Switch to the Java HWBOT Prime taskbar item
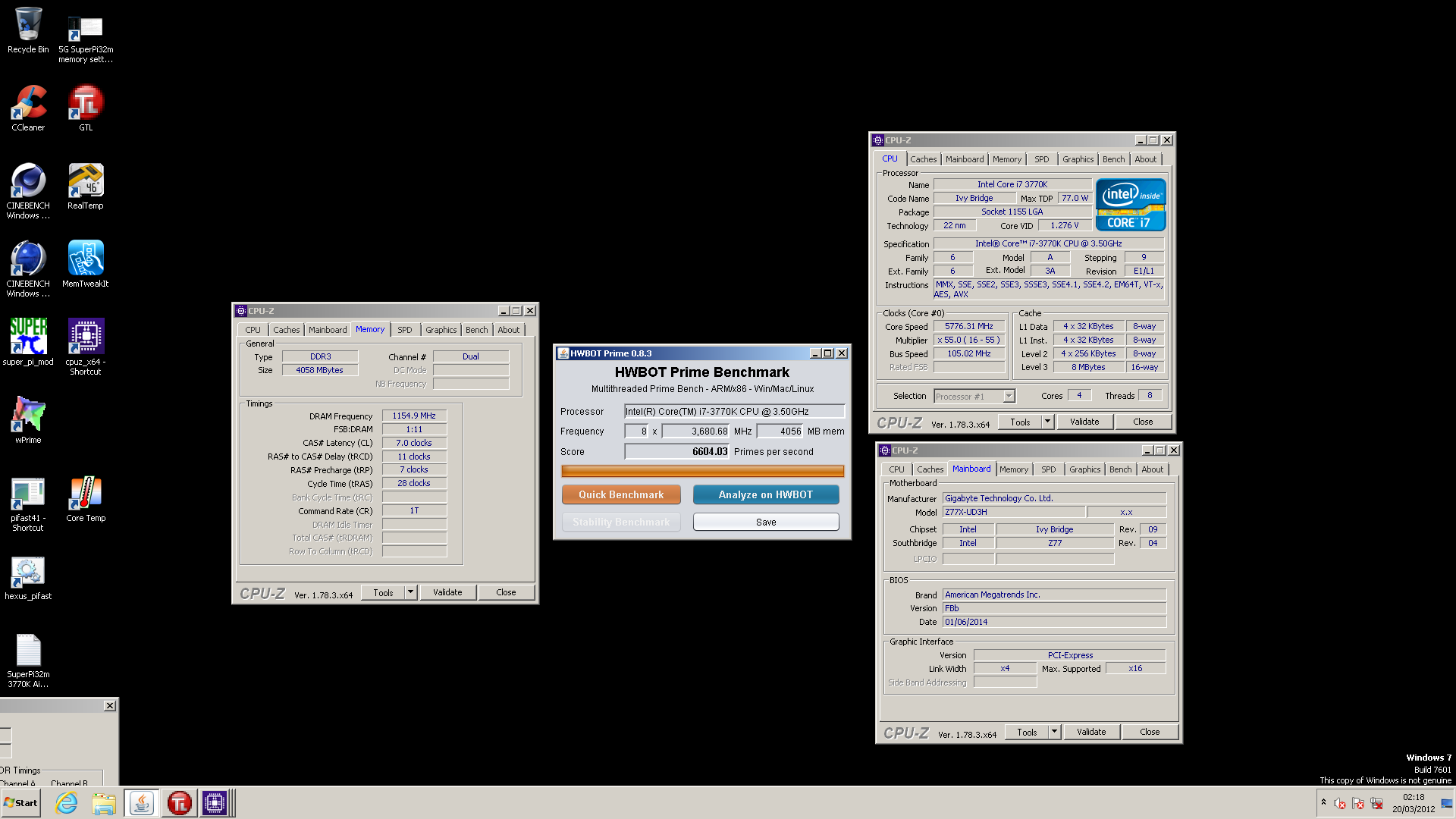Screen dimensions: 1456x819 (x=141, y=803)
